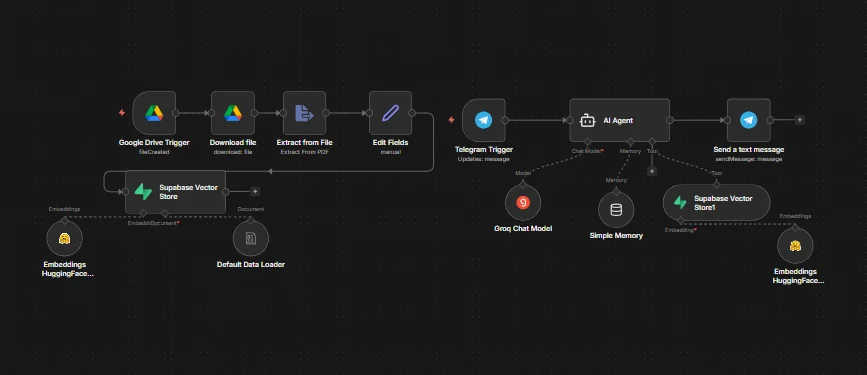Click the 'sendMessage: message' subtitle
This screenshot has height=375, width=867.
749,159
